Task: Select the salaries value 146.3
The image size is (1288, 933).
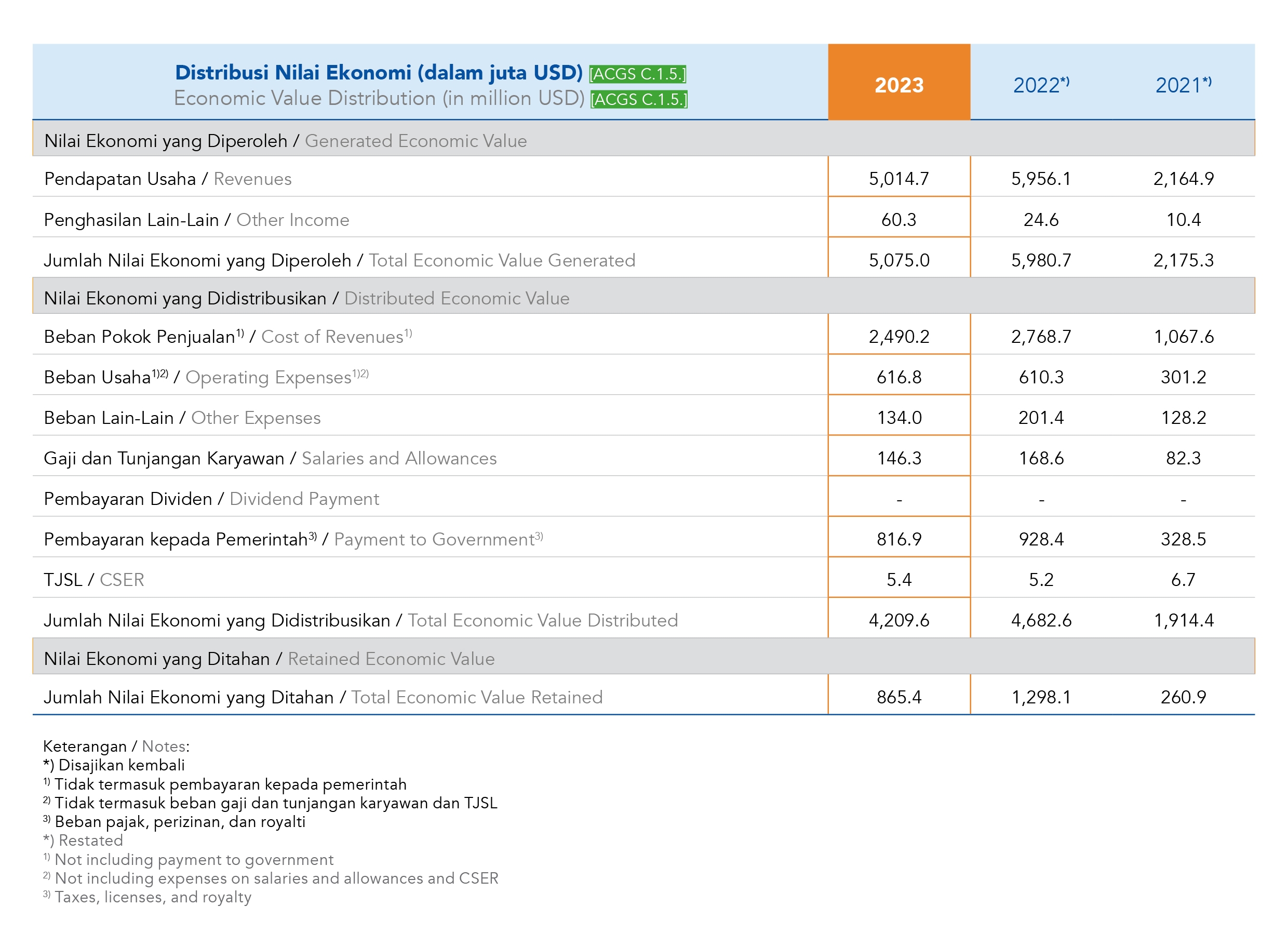Action: (x=899, y=459)
